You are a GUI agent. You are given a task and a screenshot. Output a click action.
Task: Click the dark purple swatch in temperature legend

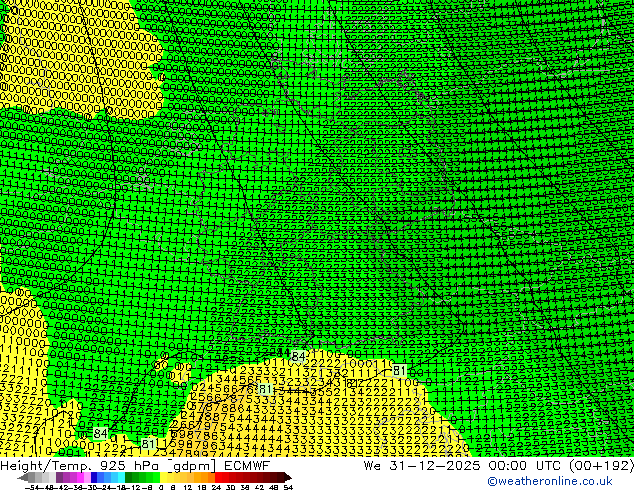click(x=59, y=478)
